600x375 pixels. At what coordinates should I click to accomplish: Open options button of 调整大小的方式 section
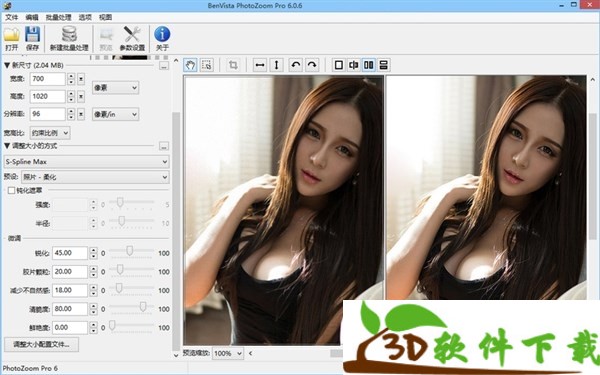(164, 146)
